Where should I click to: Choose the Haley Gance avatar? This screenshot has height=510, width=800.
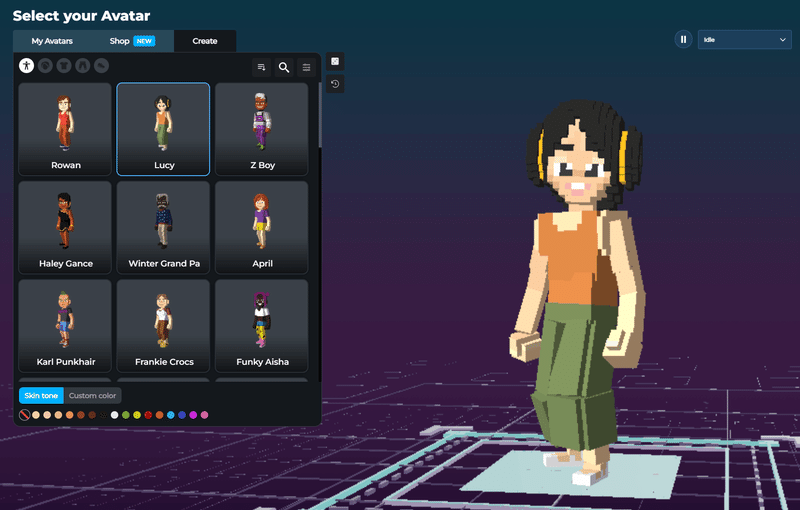point(65,227)
